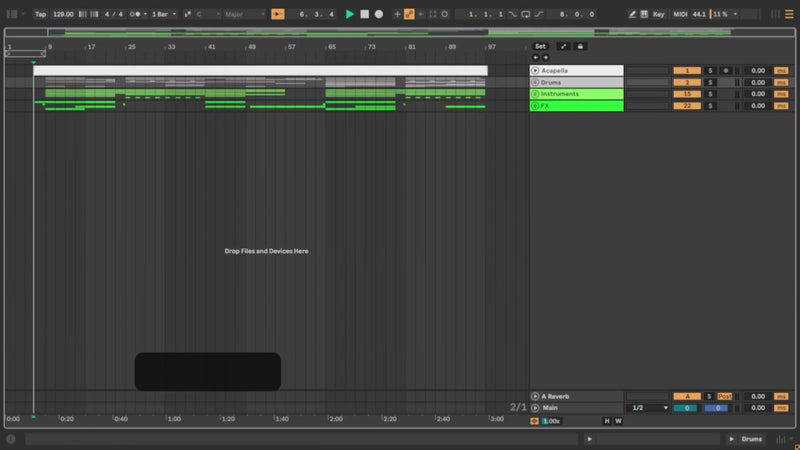Click the lock envelopes icon

[x=582, y=46]
